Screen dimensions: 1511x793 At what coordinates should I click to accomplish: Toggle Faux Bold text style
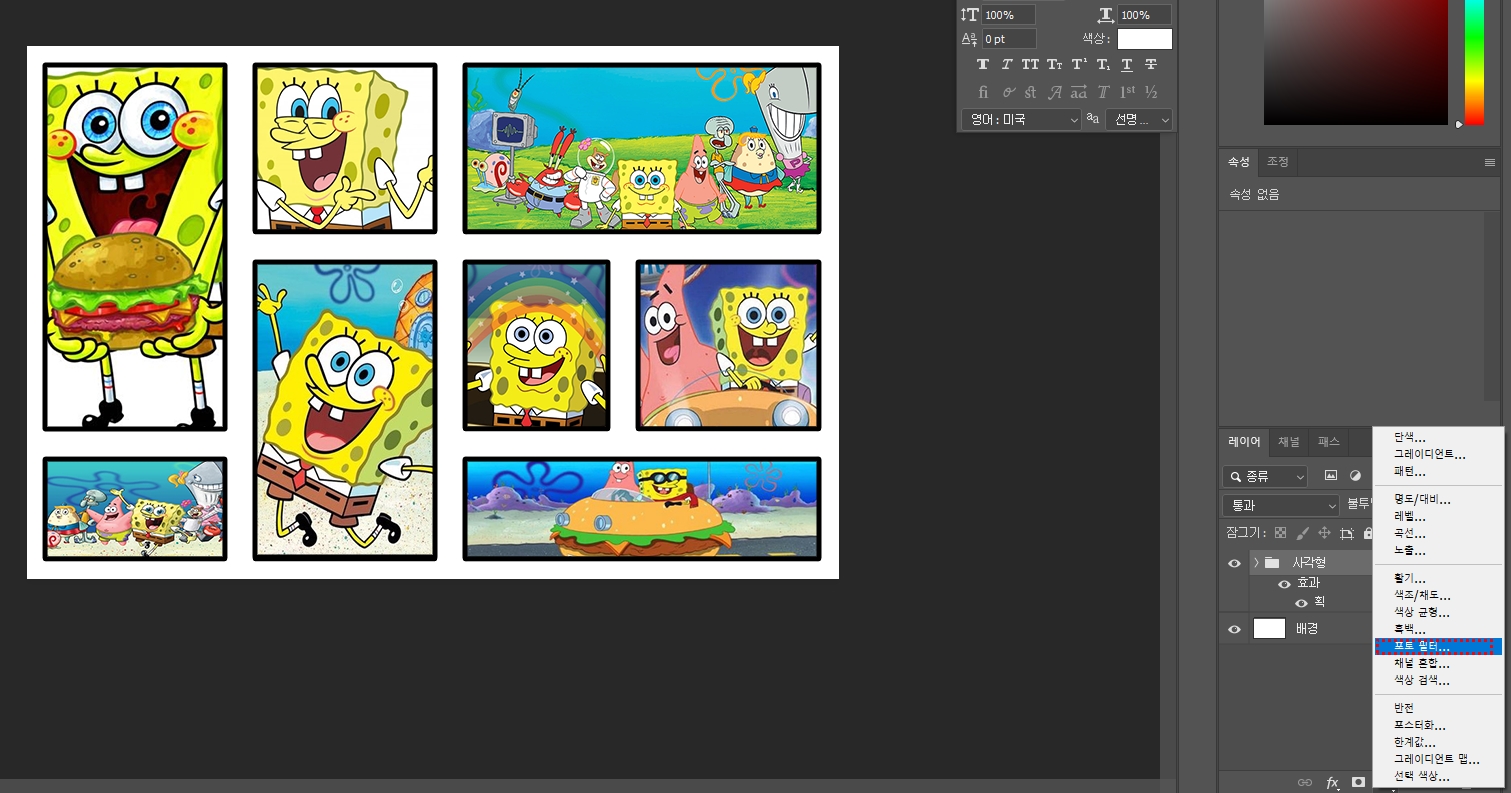click(982, 65)
